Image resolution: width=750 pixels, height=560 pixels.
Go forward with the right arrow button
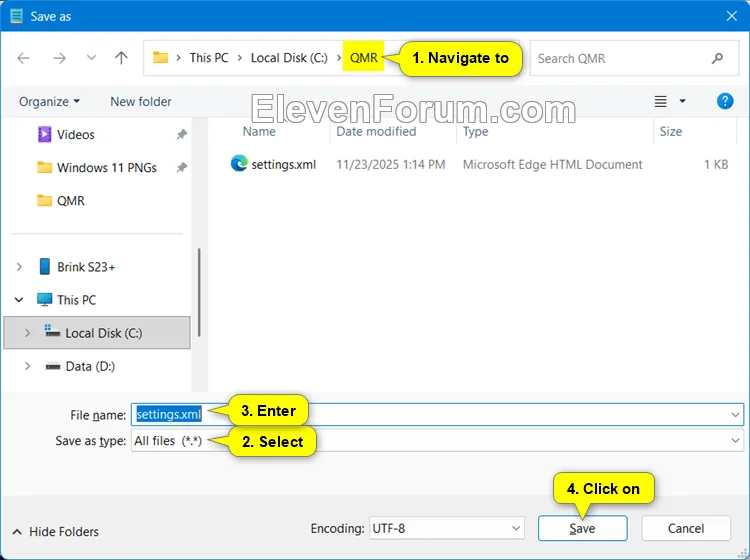point(59,58)
